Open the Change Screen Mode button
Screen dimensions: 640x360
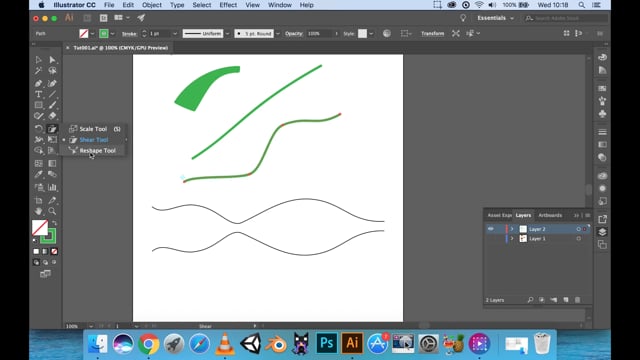[45, 274]
